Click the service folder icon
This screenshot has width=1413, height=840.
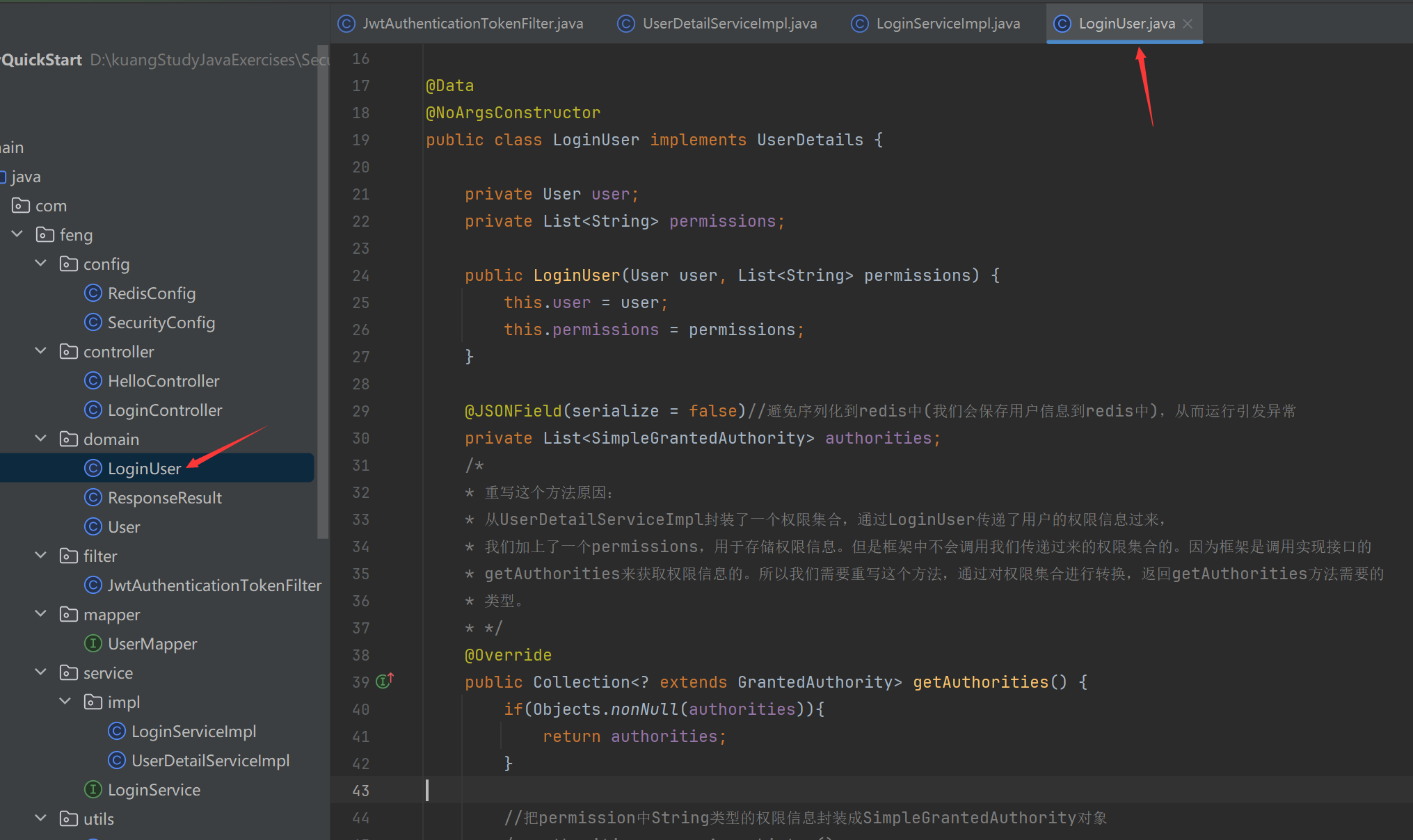(69, 672)
